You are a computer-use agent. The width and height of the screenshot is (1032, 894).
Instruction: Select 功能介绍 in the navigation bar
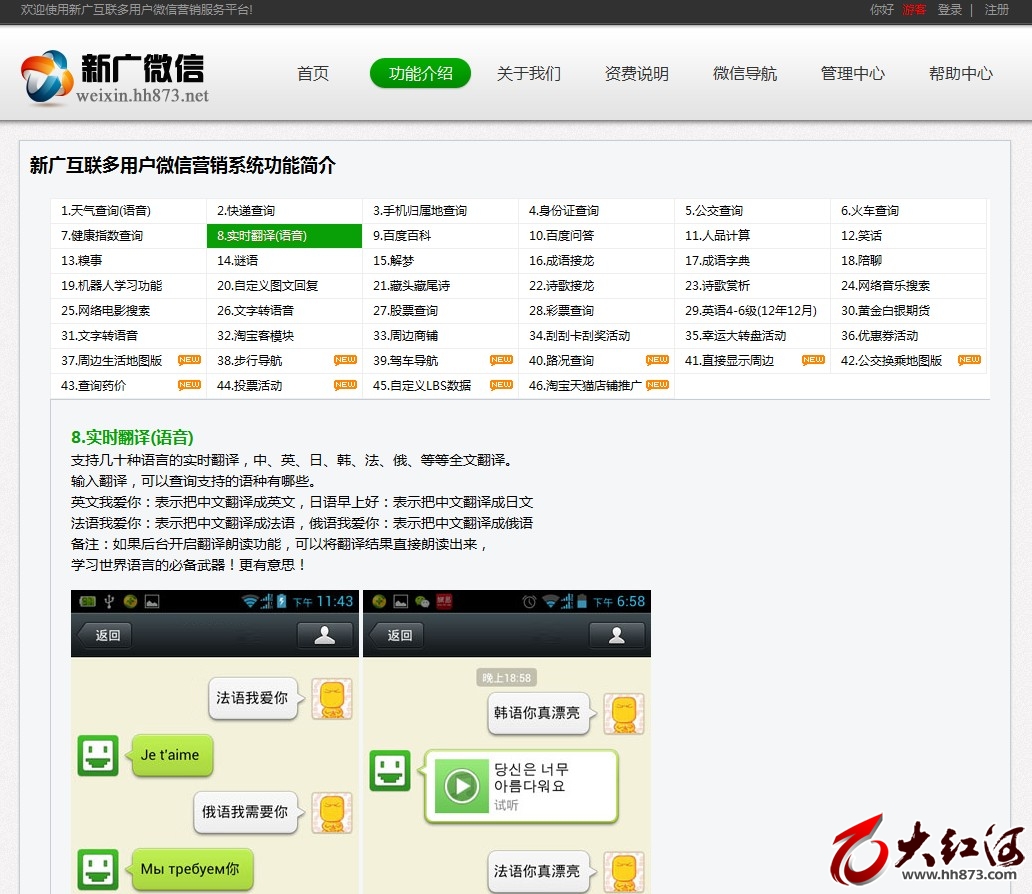420,74
